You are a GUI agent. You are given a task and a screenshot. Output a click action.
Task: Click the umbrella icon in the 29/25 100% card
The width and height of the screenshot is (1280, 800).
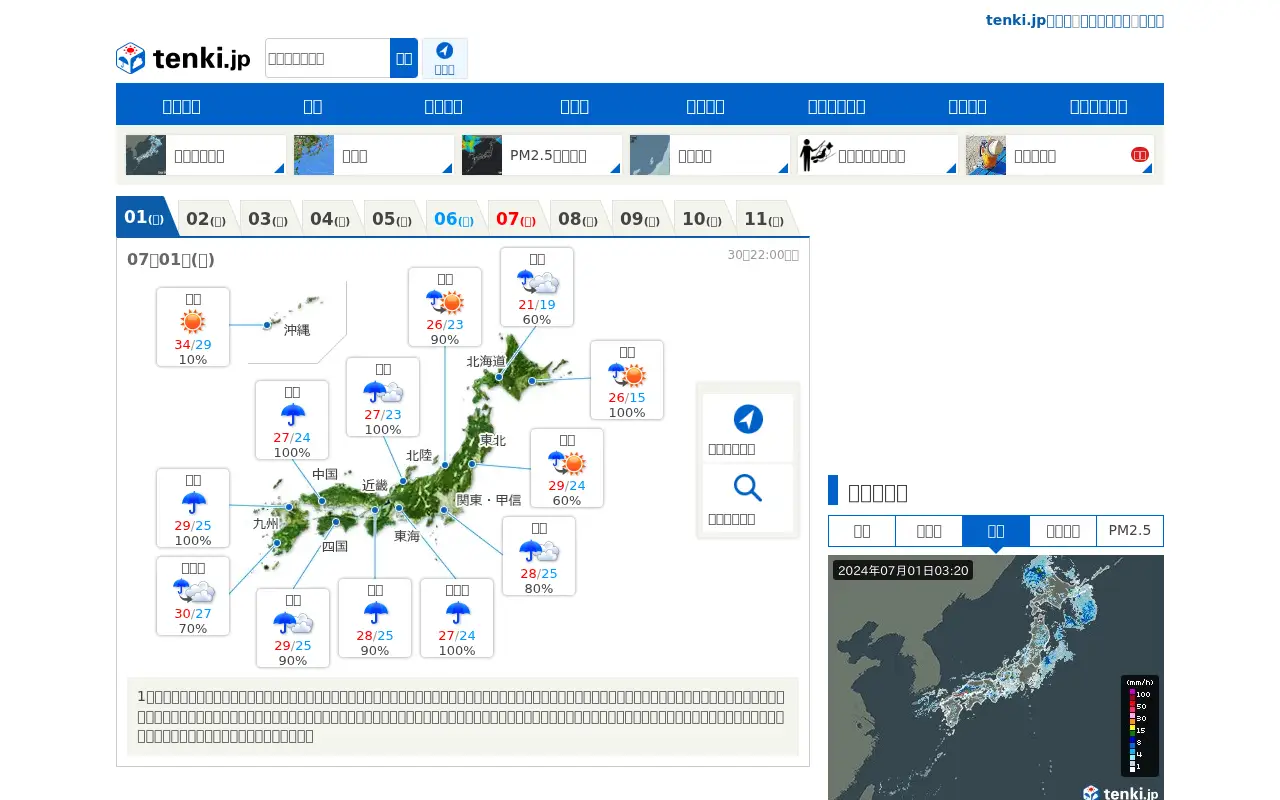(193, 503)
